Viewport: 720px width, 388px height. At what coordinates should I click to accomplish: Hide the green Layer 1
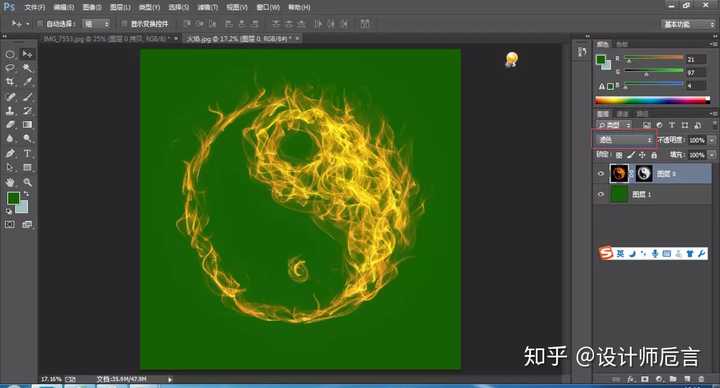(601, 194)
